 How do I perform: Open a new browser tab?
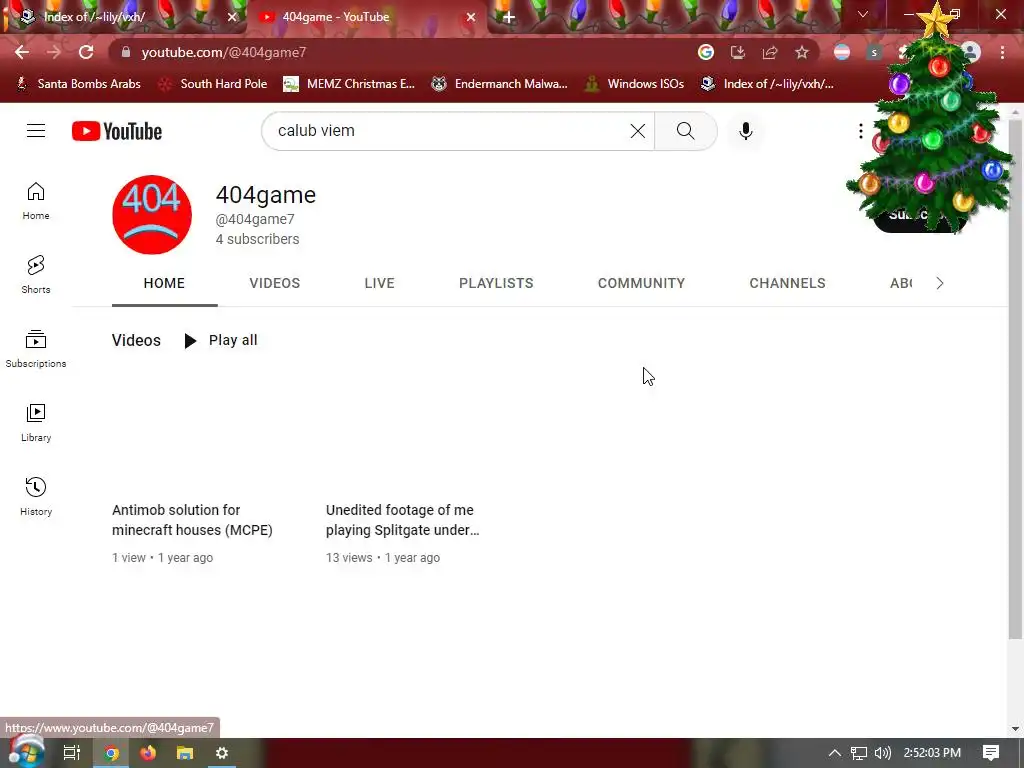(x=509, y=17)
